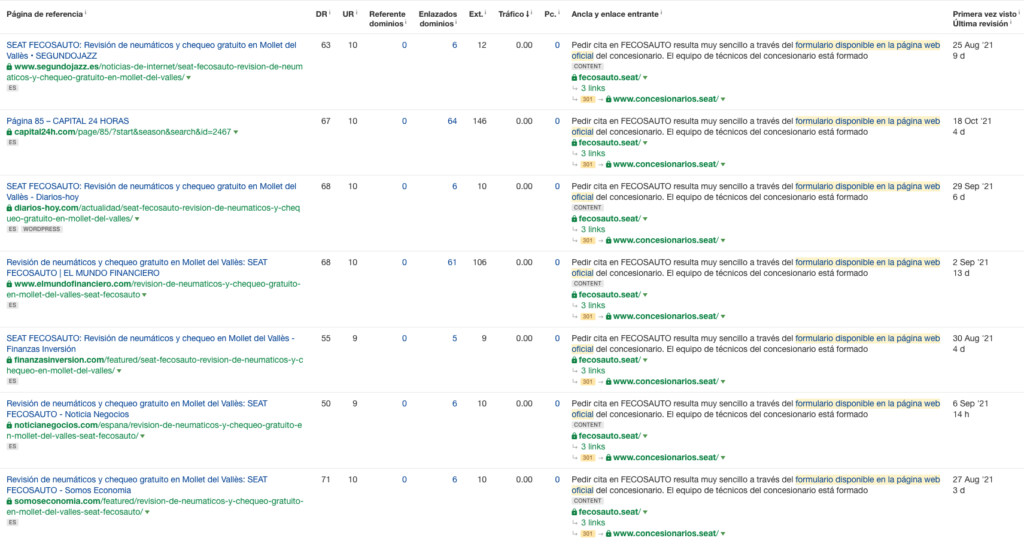Click info icon beside Página de referencia header
This screenshot has height=541, width=1024.
(x=86, y=12)
